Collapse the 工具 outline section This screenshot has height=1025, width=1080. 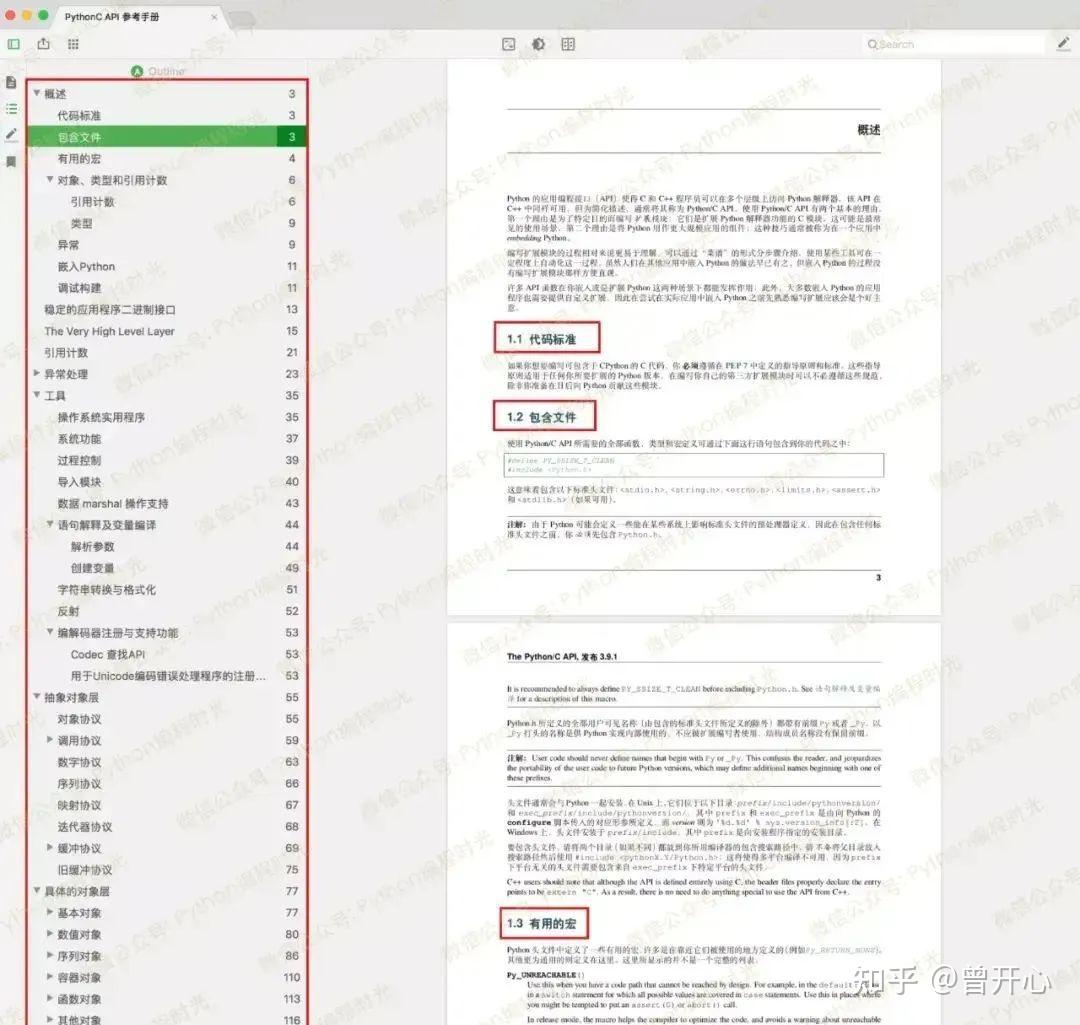tap(37, 395)
